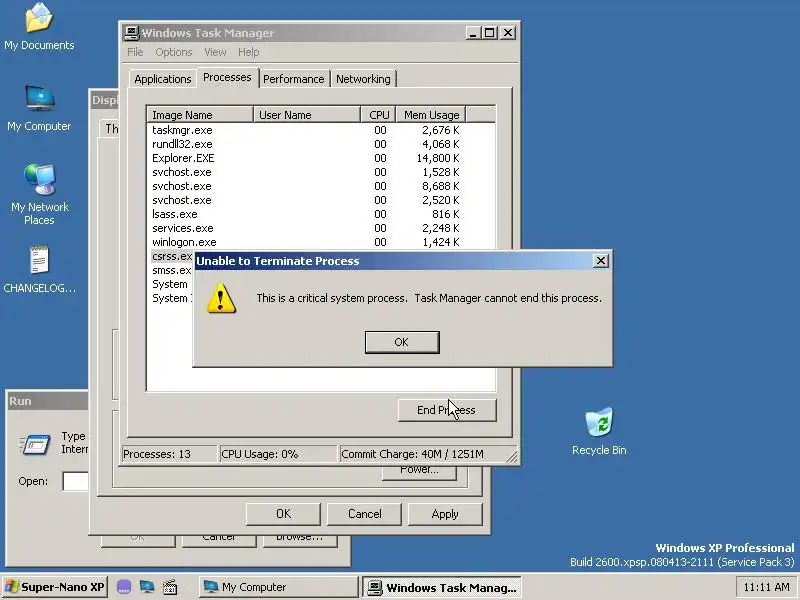This screenshot has height=600, width=800.
Task: Select svchost.exe using 8,688 K
Action: pos(320,186)
